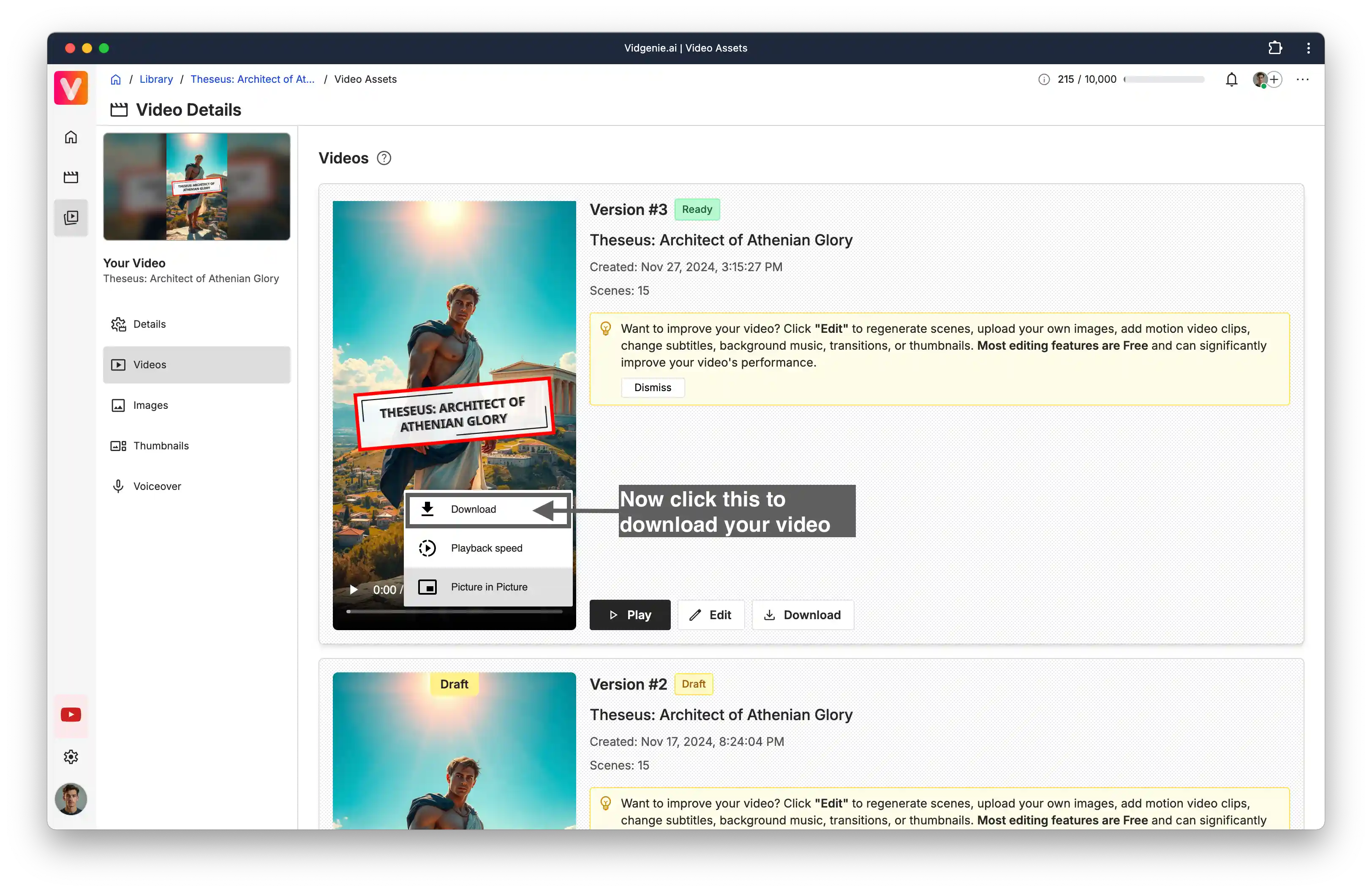Click the Video Details clapperboard icon

(119, 109)
